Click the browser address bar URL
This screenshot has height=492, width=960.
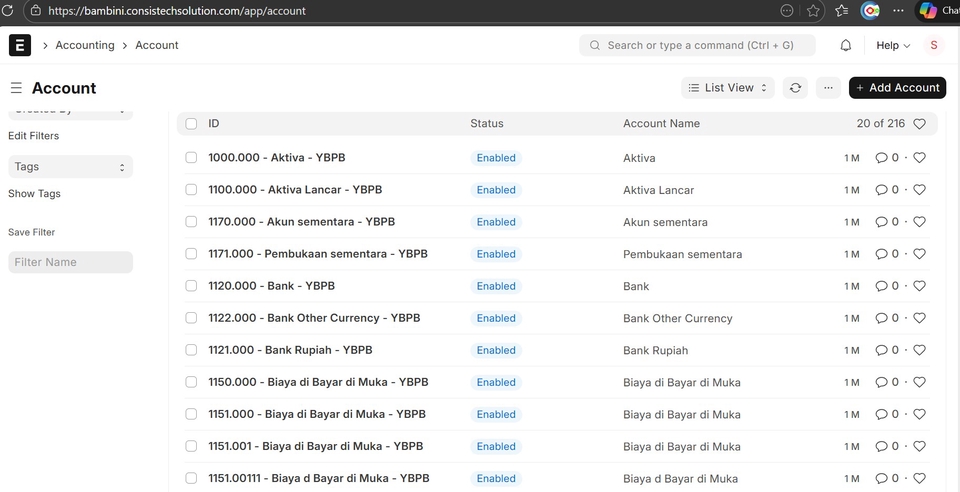tap(177, 10)
